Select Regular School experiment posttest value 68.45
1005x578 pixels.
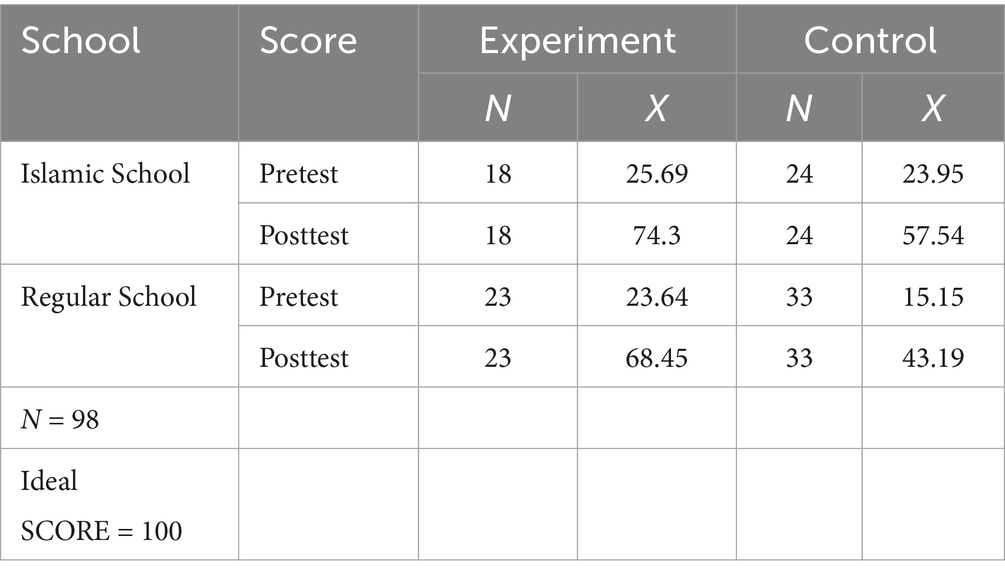[655, 358]
